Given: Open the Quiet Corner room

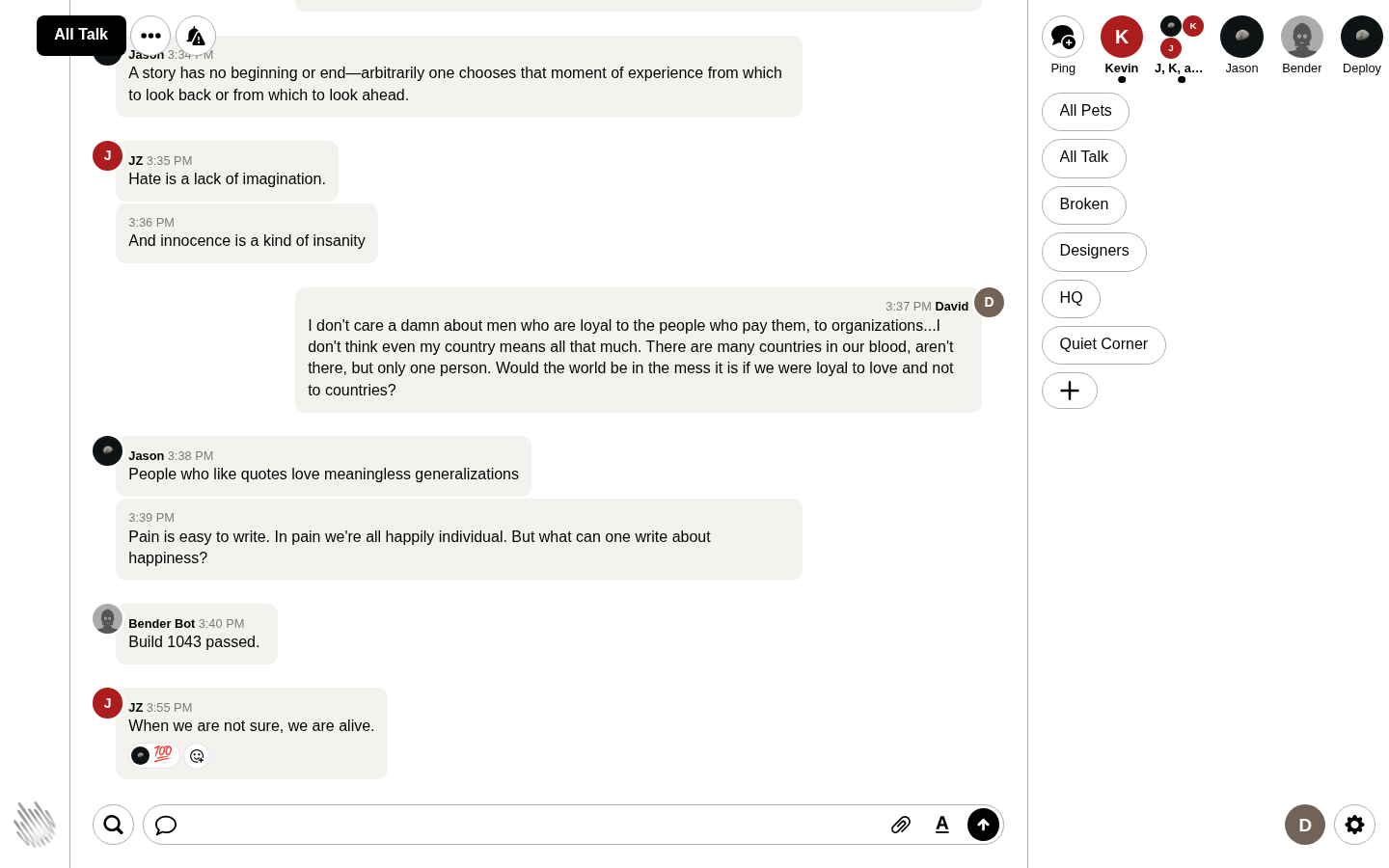Looking at the screenshot, I should click(1103, 344).
